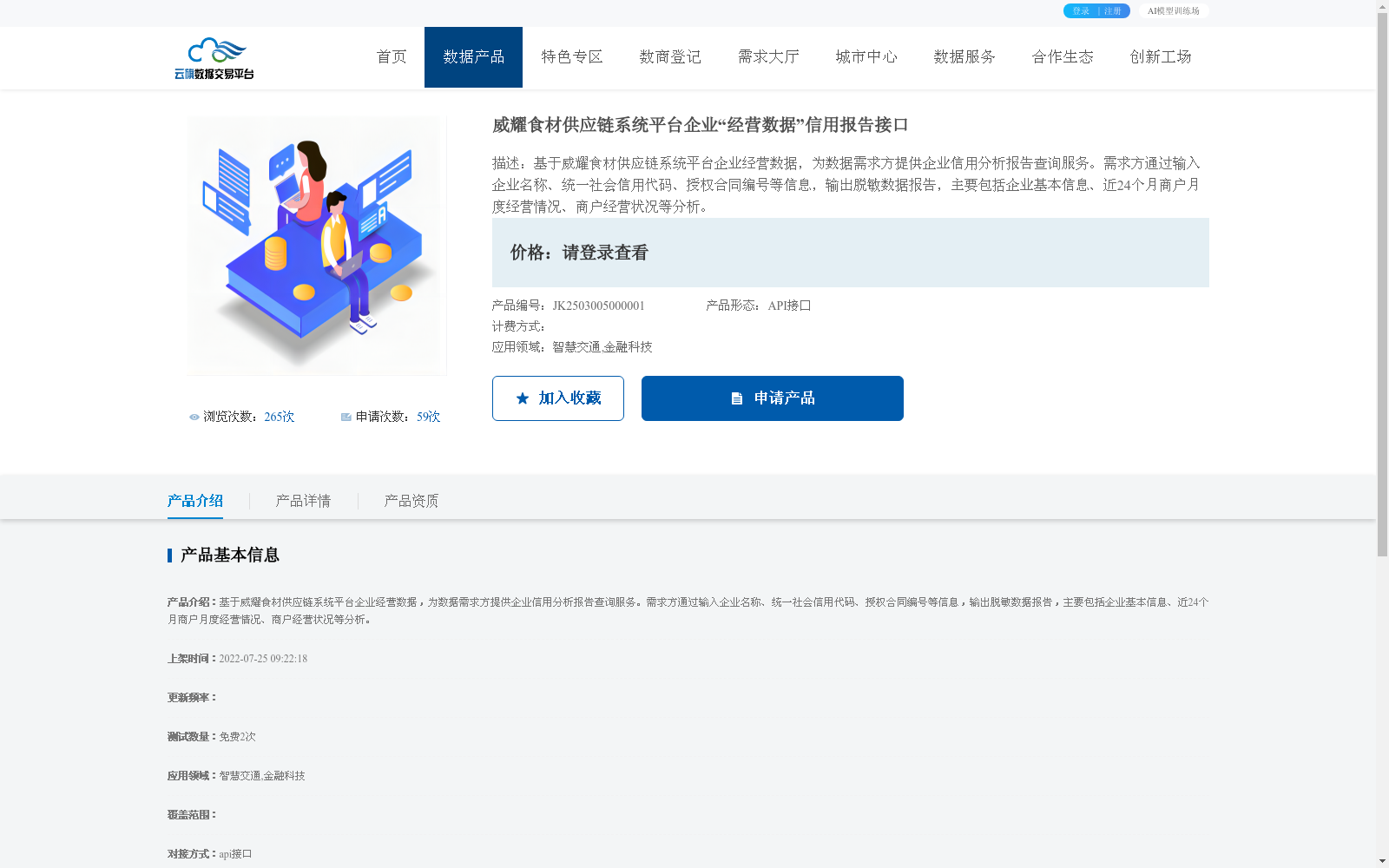
Task: Switch to the 产品详情 tab
Action: (x=303, y=501)
